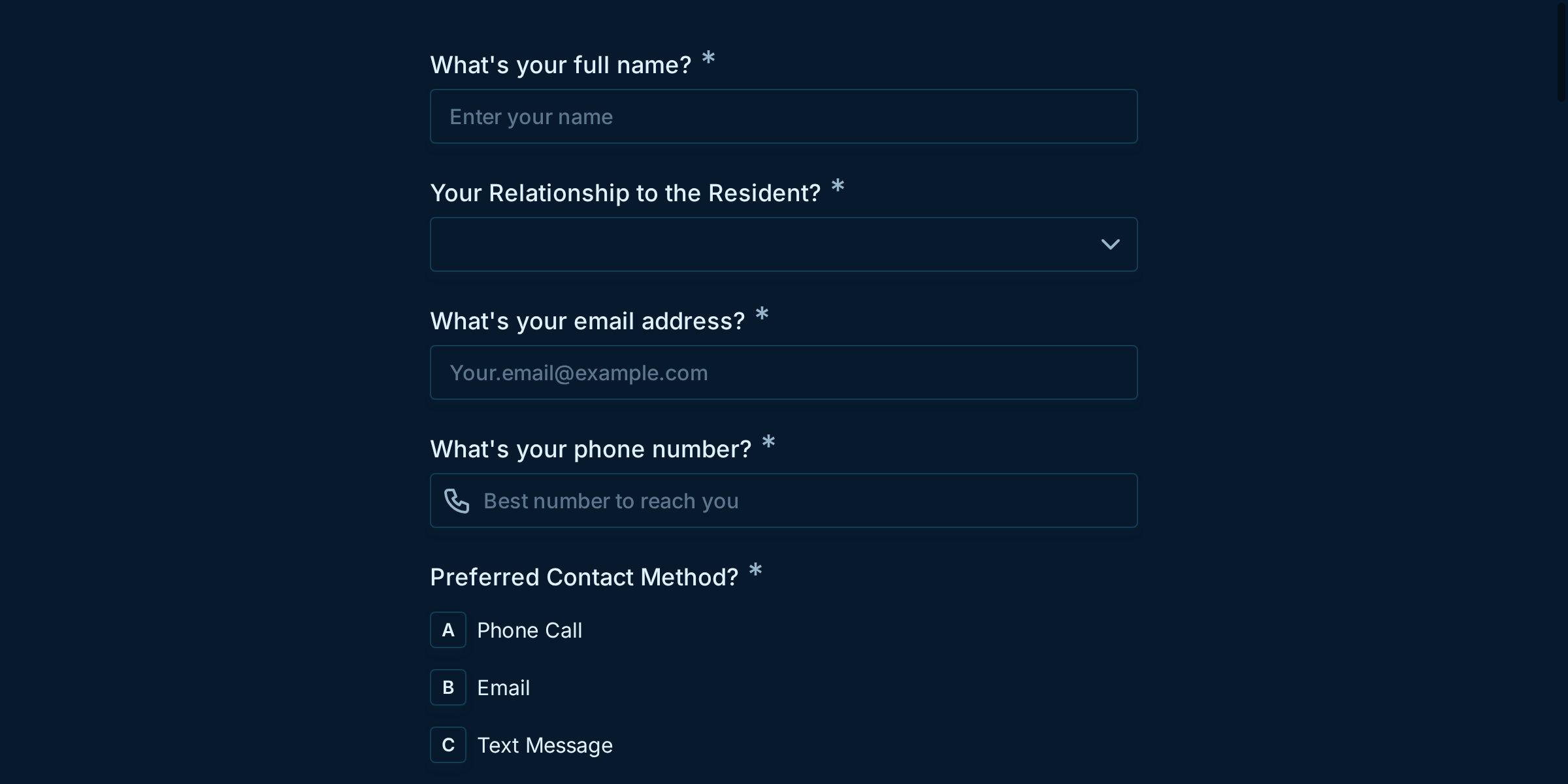The height and width of the screenshot is (784, 1568).
Task: Click the 'B' key badge for Email
Action: (448, 687)
